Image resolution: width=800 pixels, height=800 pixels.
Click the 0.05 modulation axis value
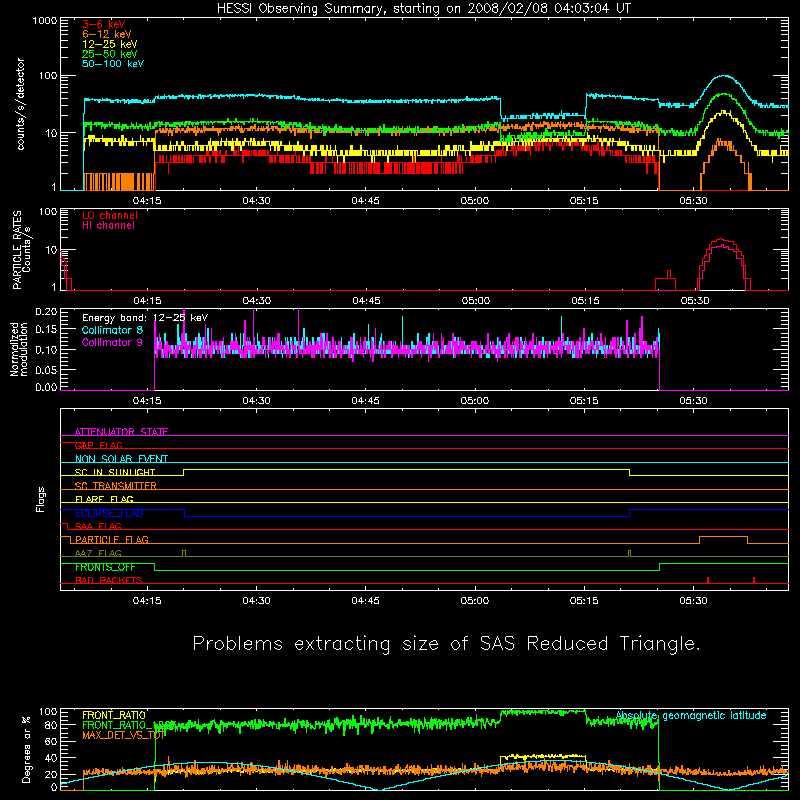(46, 369)
